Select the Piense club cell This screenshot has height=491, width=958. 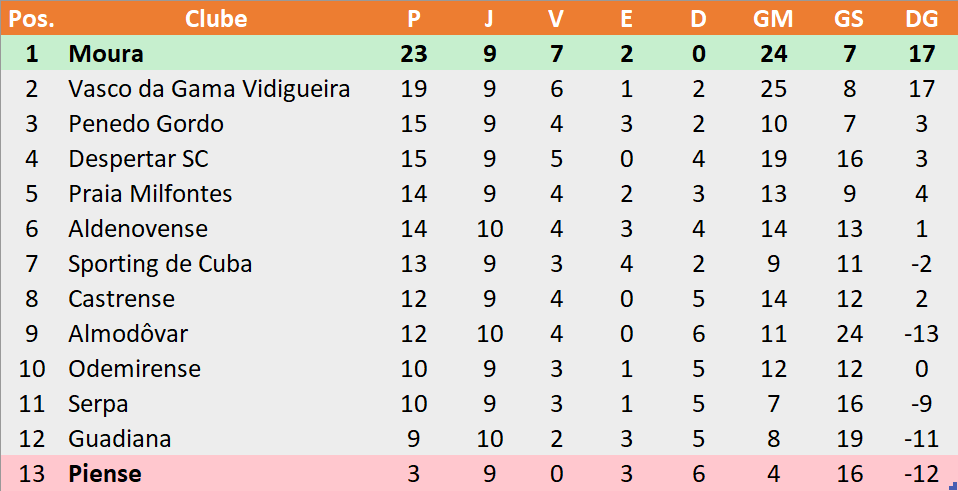click(105, 475)
